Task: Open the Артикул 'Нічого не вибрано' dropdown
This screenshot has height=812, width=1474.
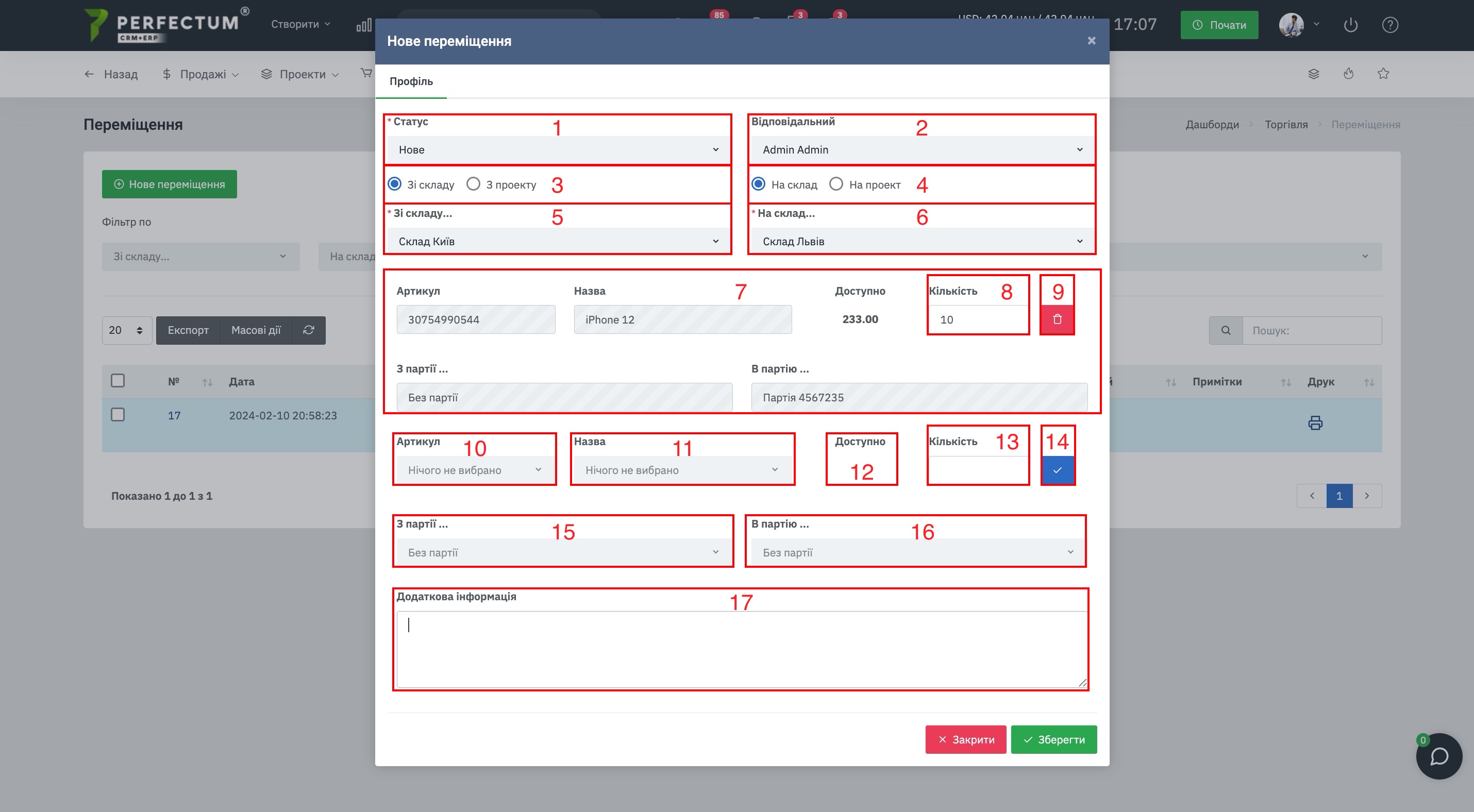Action: 474,470
